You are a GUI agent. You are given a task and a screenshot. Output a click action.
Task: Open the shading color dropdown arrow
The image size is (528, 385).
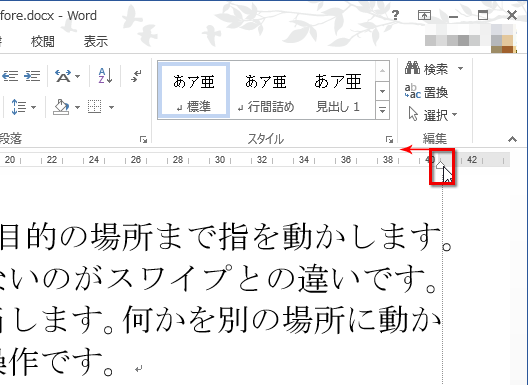(77, 107)
